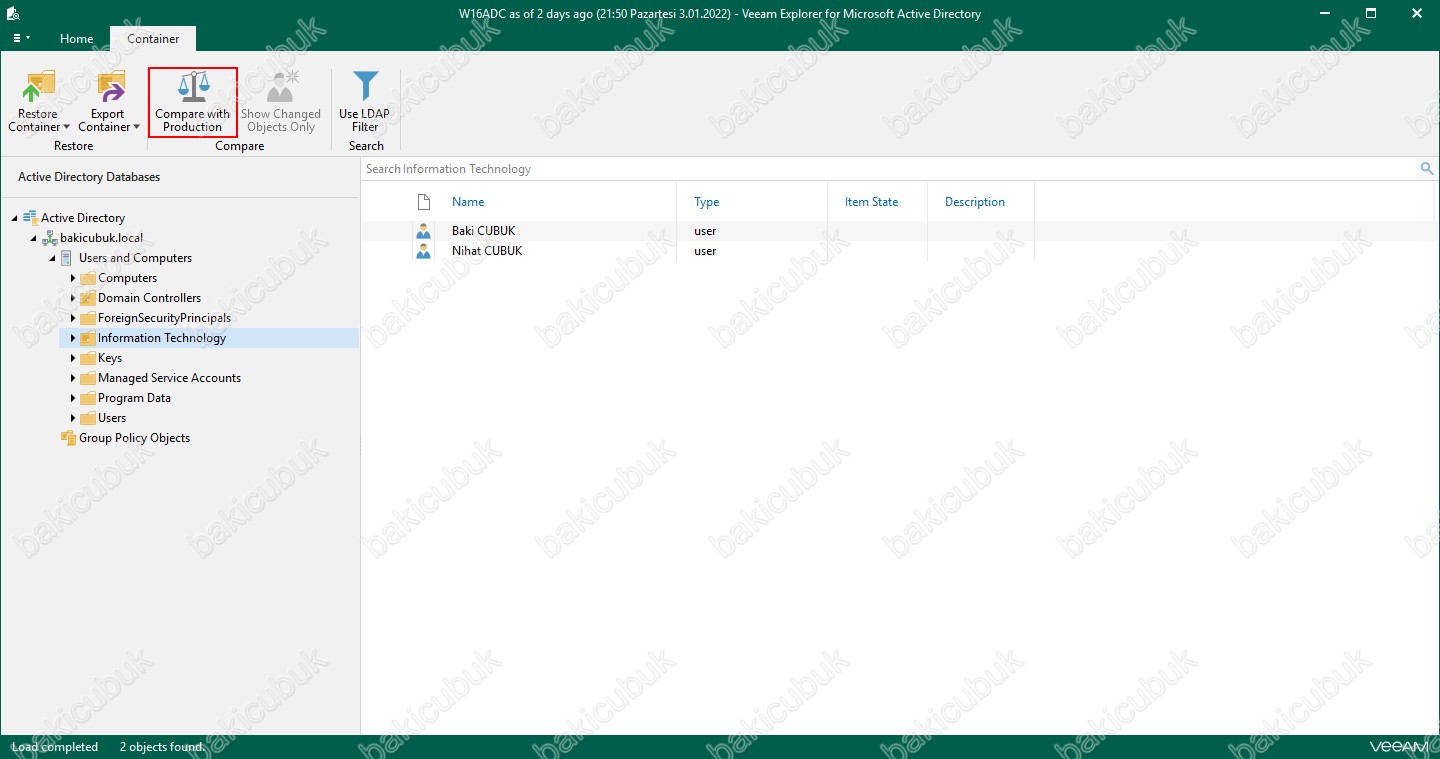The height and width of the screenshot is (759, 1440).
Task: Expand the Users node arrow
Action: pos(73,418)
